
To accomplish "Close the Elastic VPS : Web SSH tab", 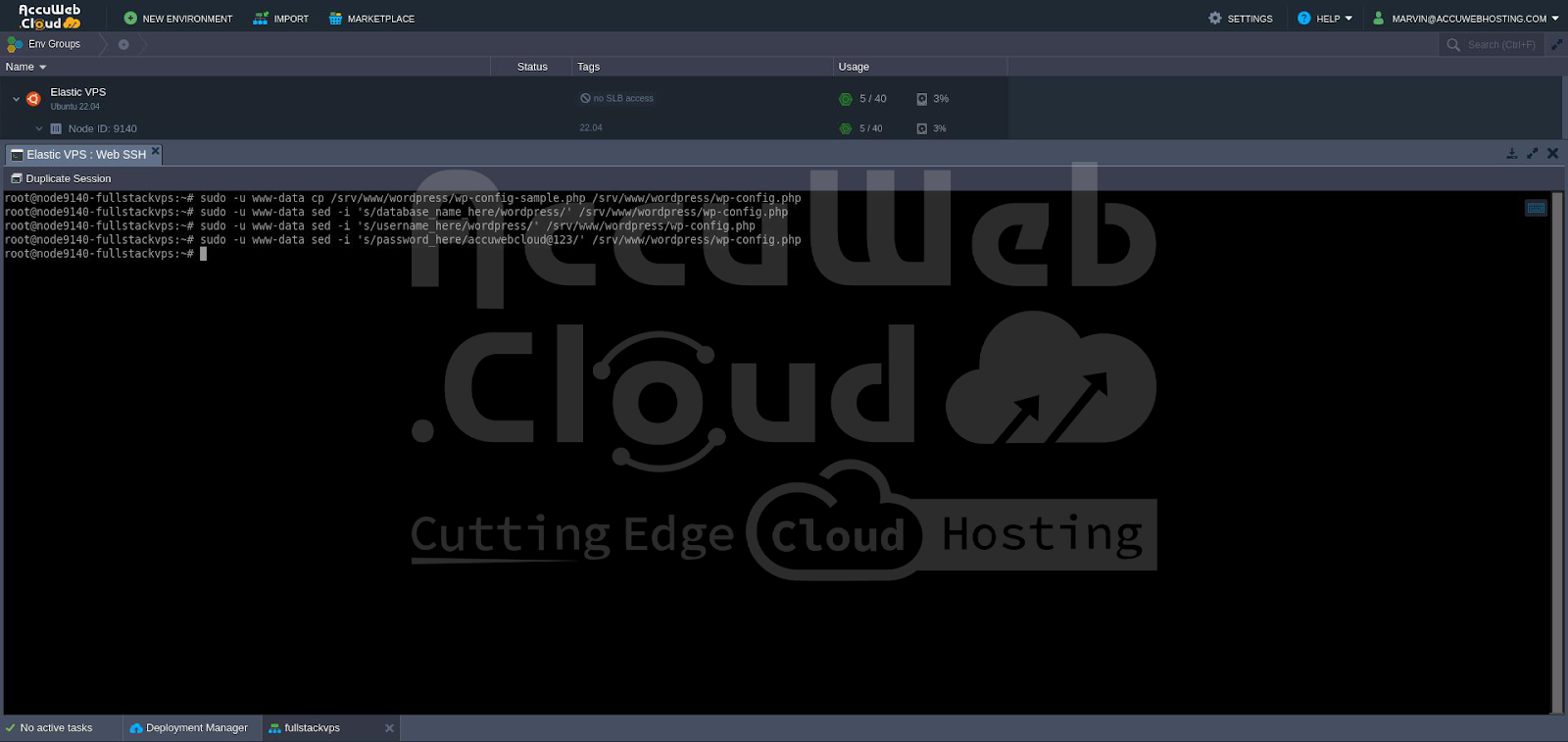I will click(155, 150).
